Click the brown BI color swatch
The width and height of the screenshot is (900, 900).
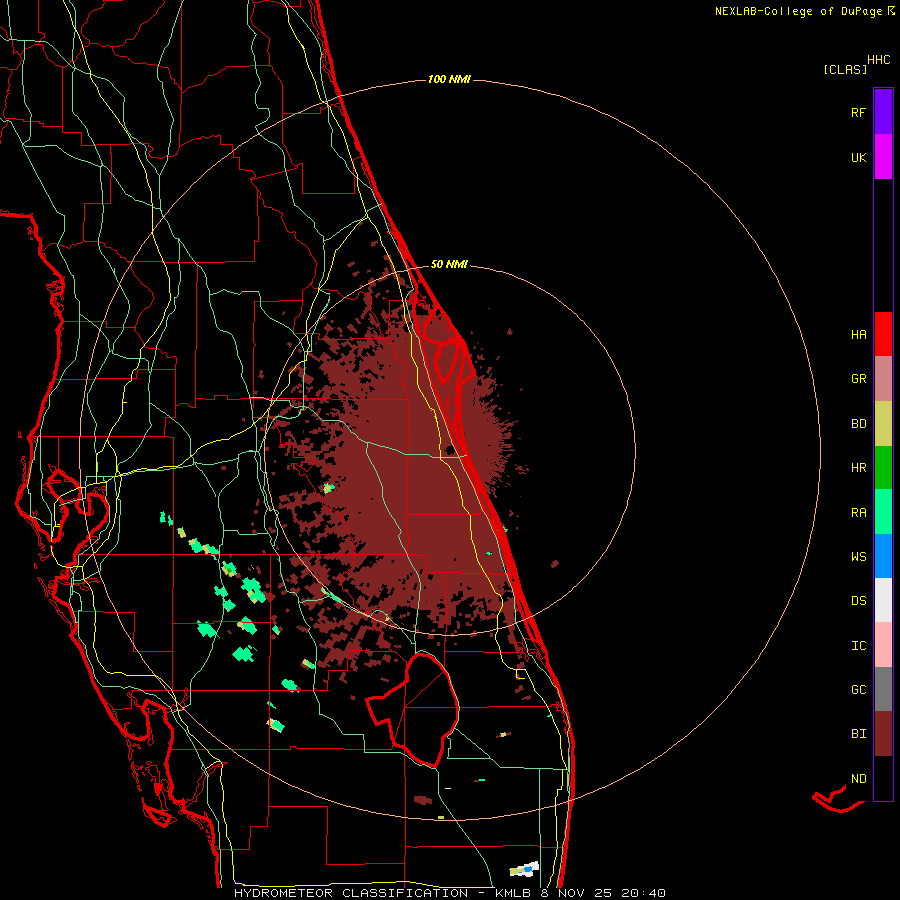tap(883, 734)
